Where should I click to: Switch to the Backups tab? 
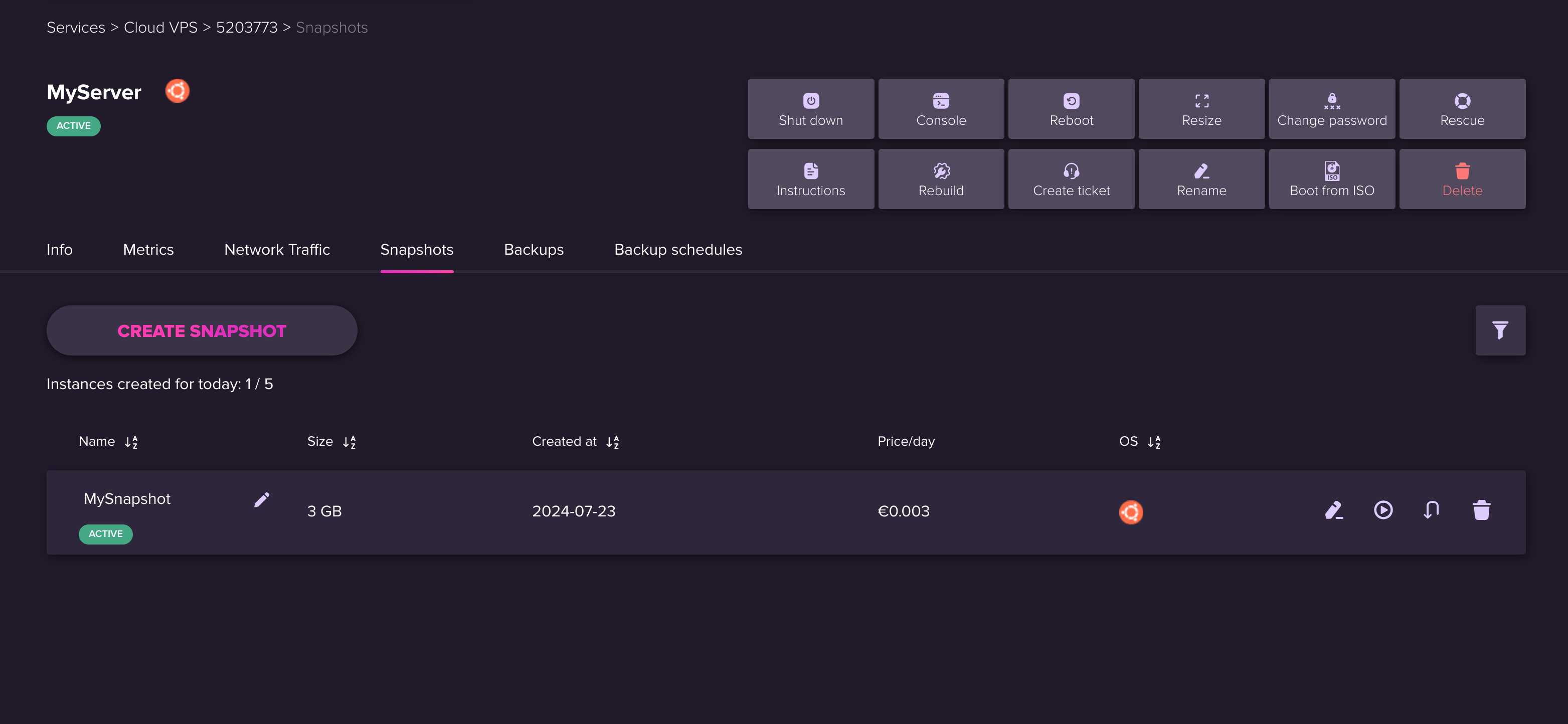[x=534, y=250]
